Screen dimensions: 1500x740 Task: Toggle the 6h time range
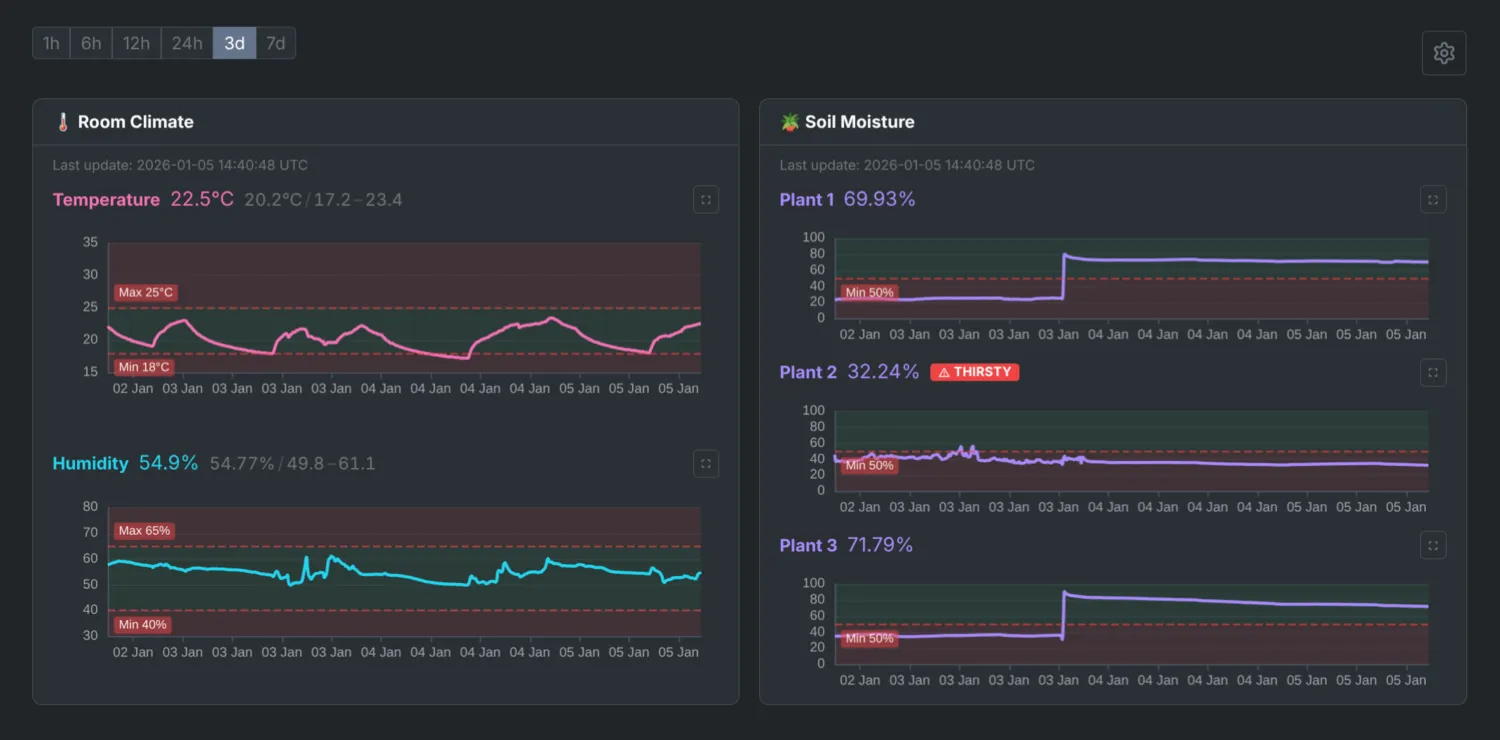(x=91, y=43)
